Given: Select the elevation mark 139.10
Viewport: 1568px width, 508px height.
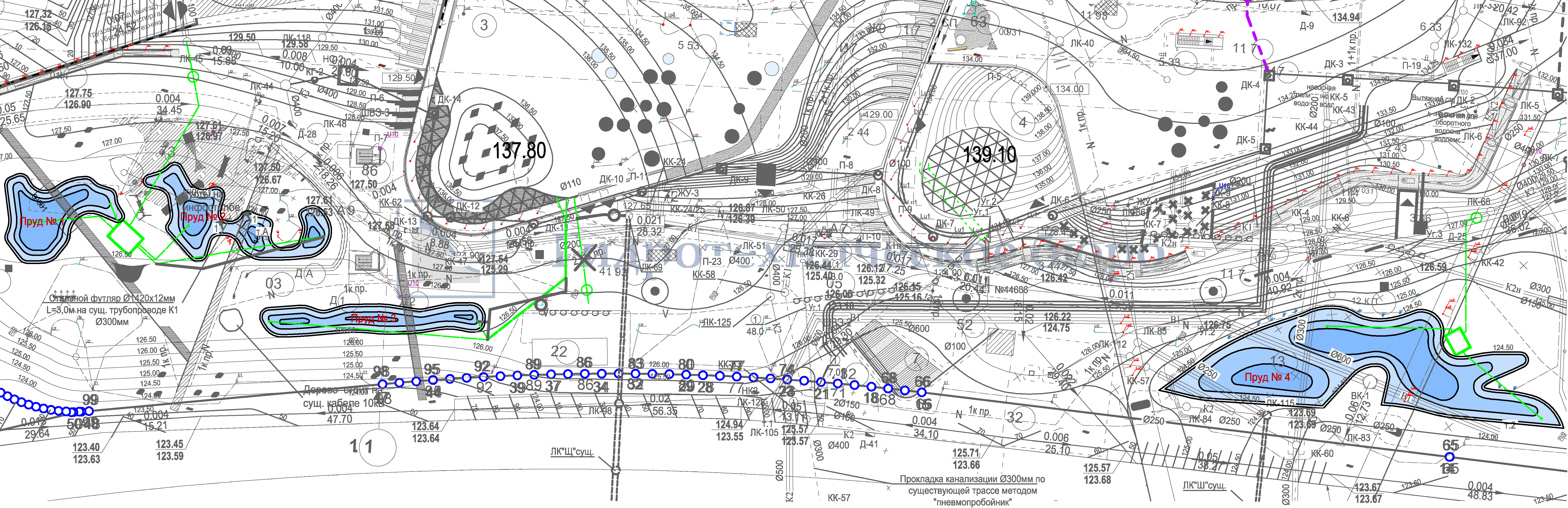Looking at the screenshot, I should coord(990,154).
